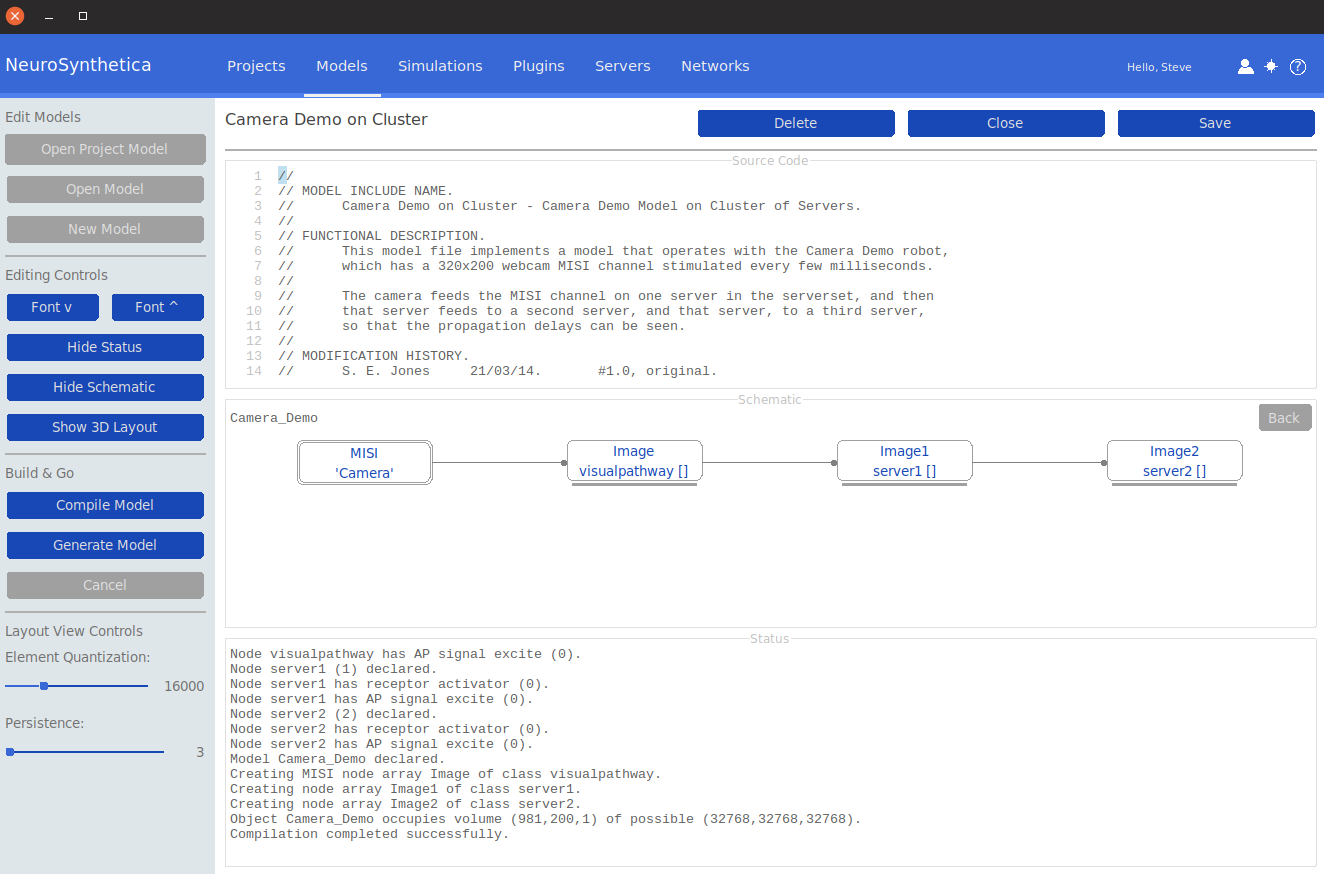This screenshot has width=1324, height=874.
Task: Show the 3D Layout view
Action: tap(105, 427)
